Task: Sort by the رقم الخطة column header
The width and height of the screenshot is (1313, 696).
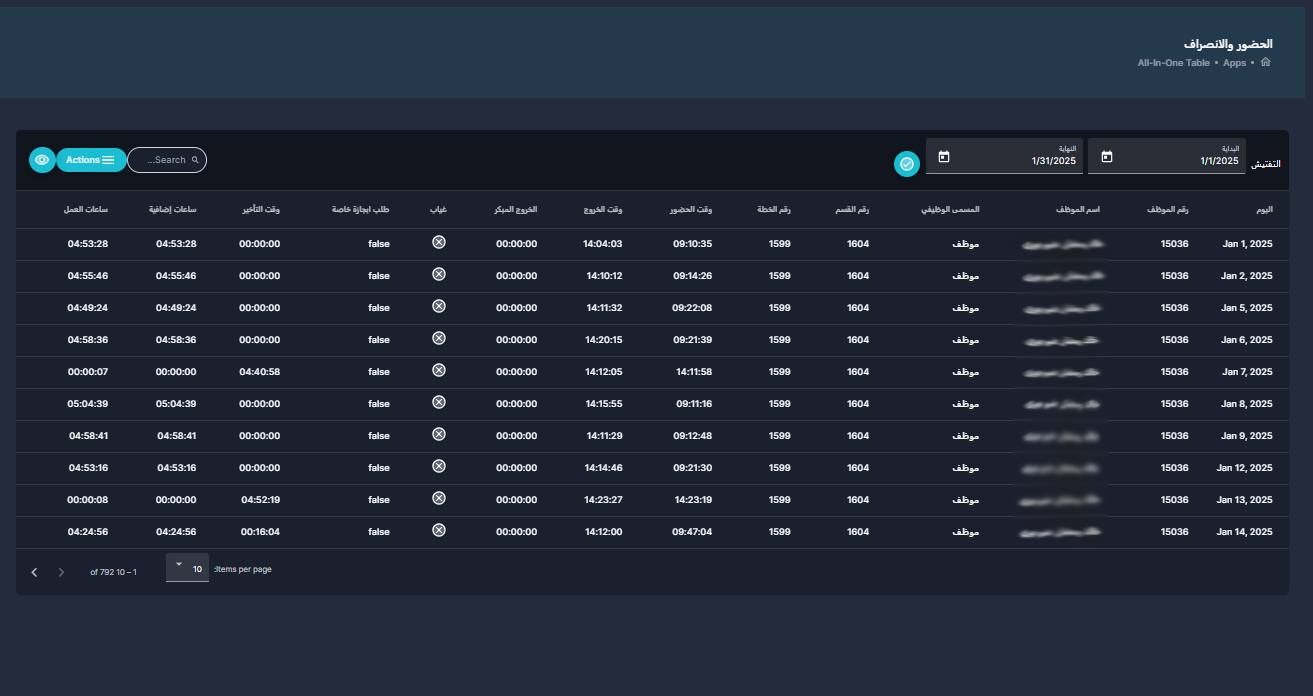Action: click(x=774, y=210)
